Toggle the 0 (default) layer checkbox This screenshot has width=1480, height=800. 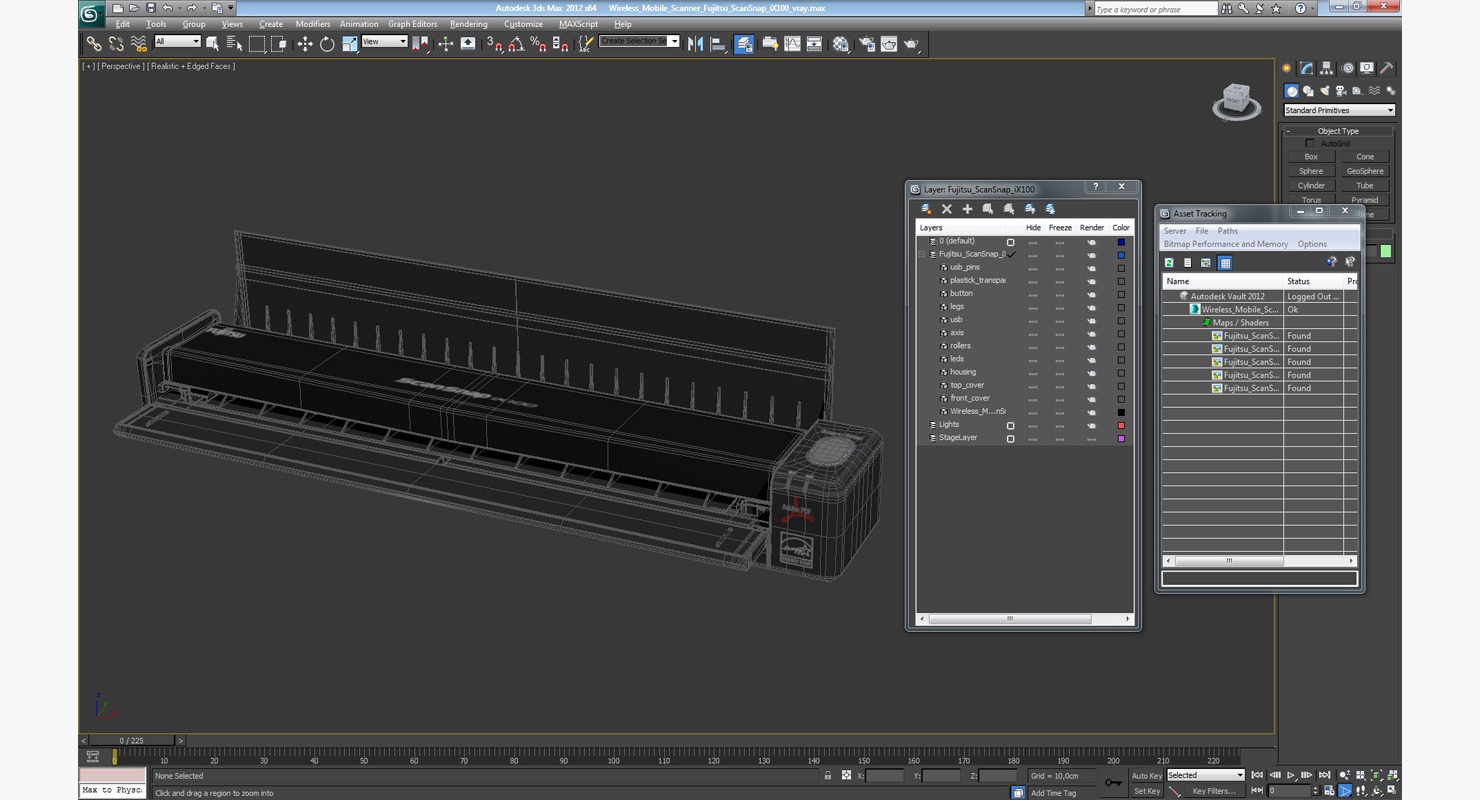click(1010, 242)
